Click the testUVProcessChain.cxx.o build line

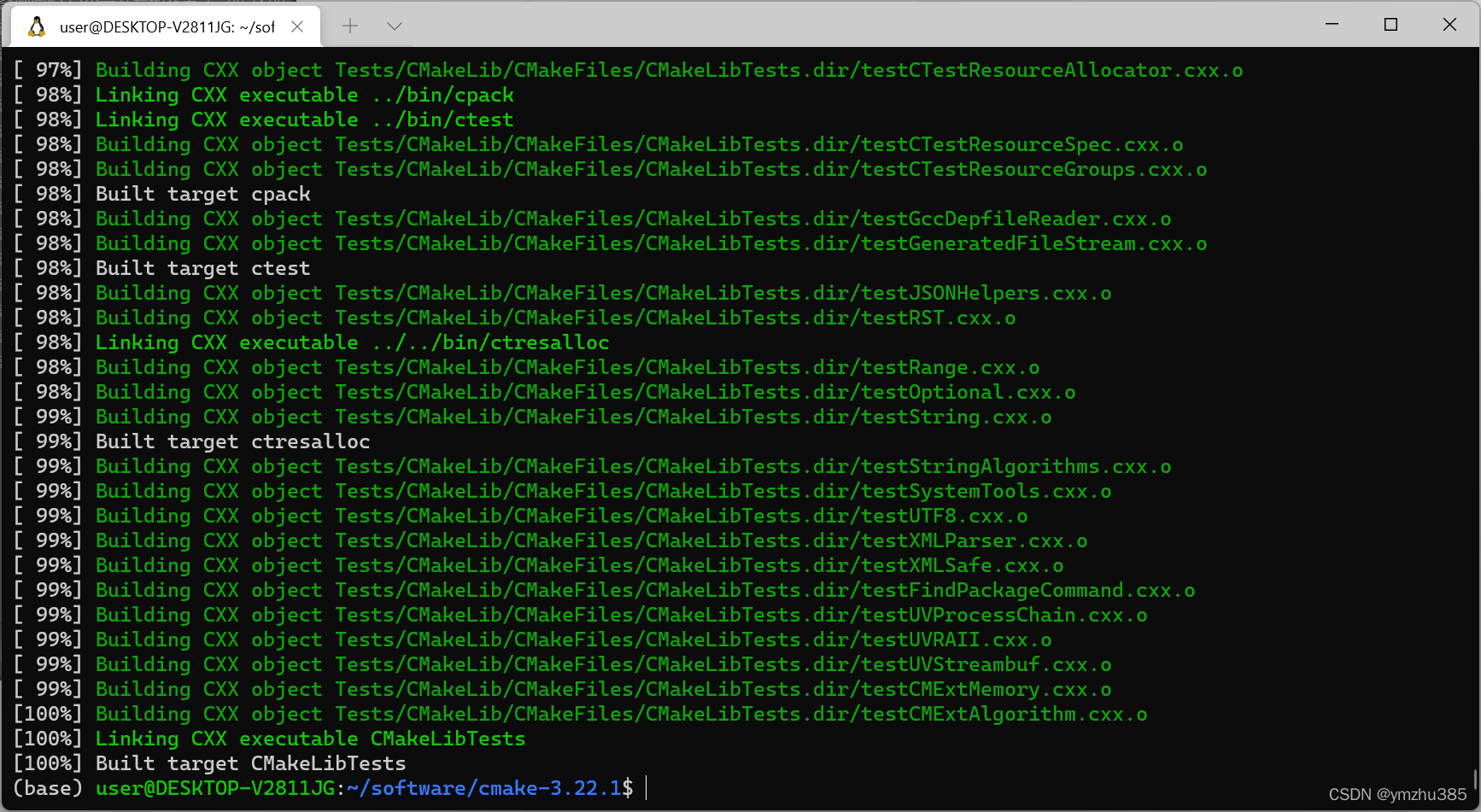(581, 615)
